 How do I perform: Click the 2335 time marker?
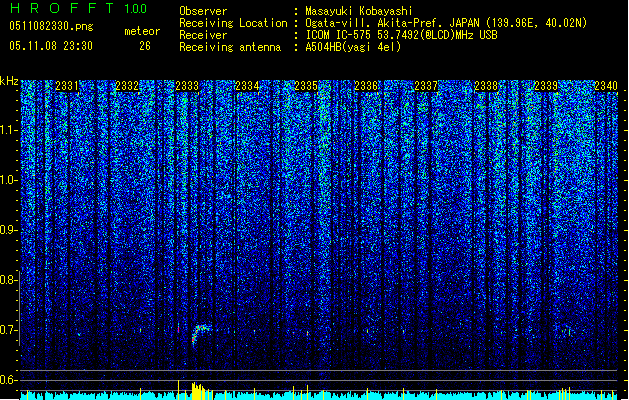306,86
